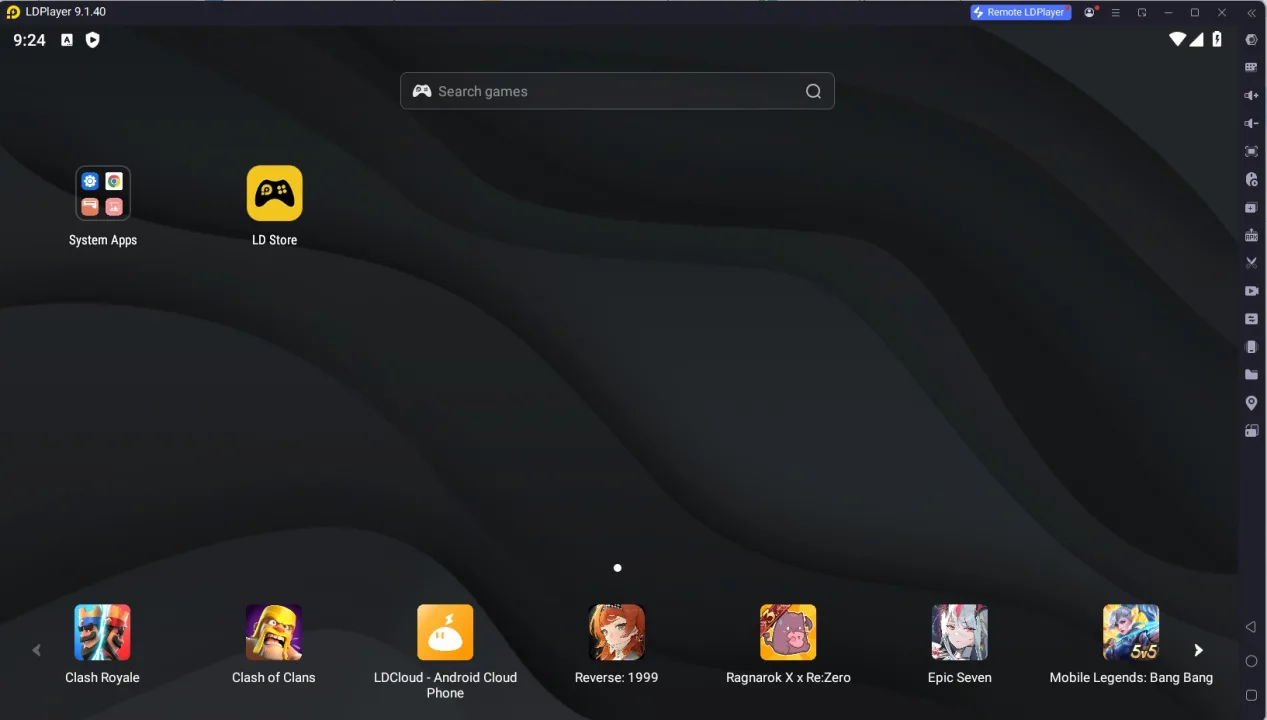This screenshot has width=1267, height=720.
Task: Open the operation recorder sidebar icon
Action: pos(1251,179)
